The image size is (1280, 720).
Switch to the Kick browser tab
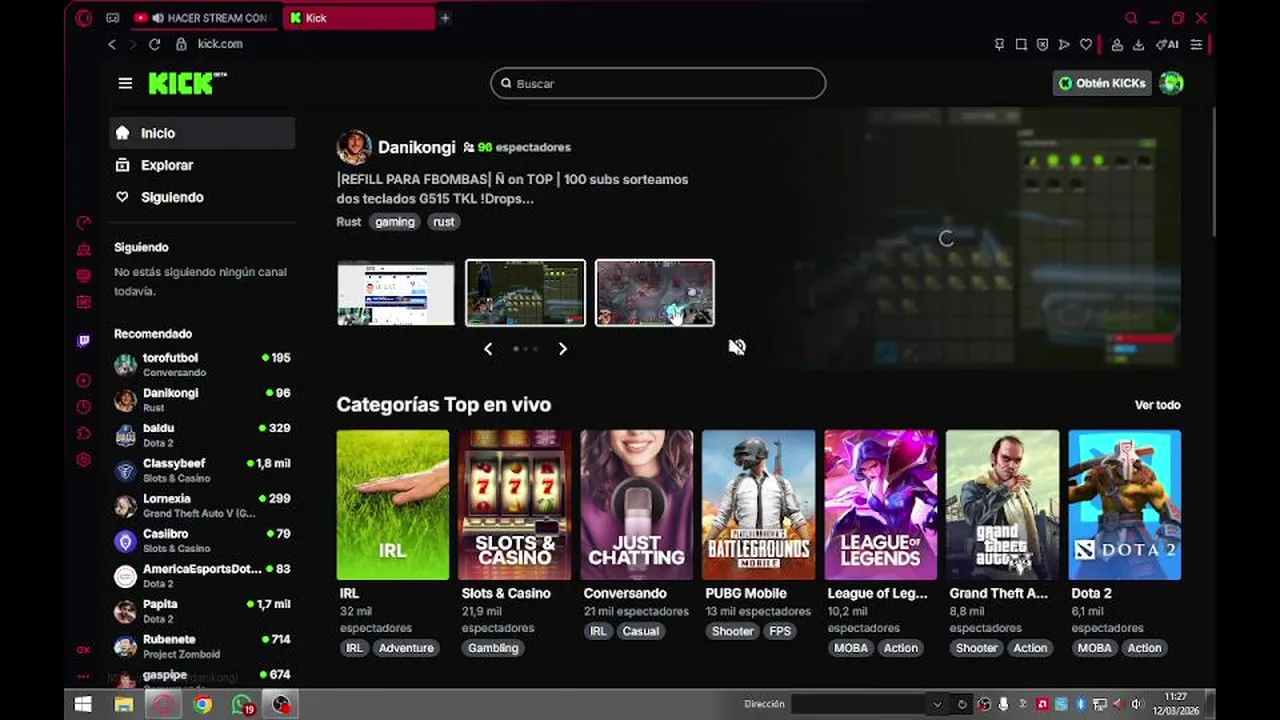[359, 18]
